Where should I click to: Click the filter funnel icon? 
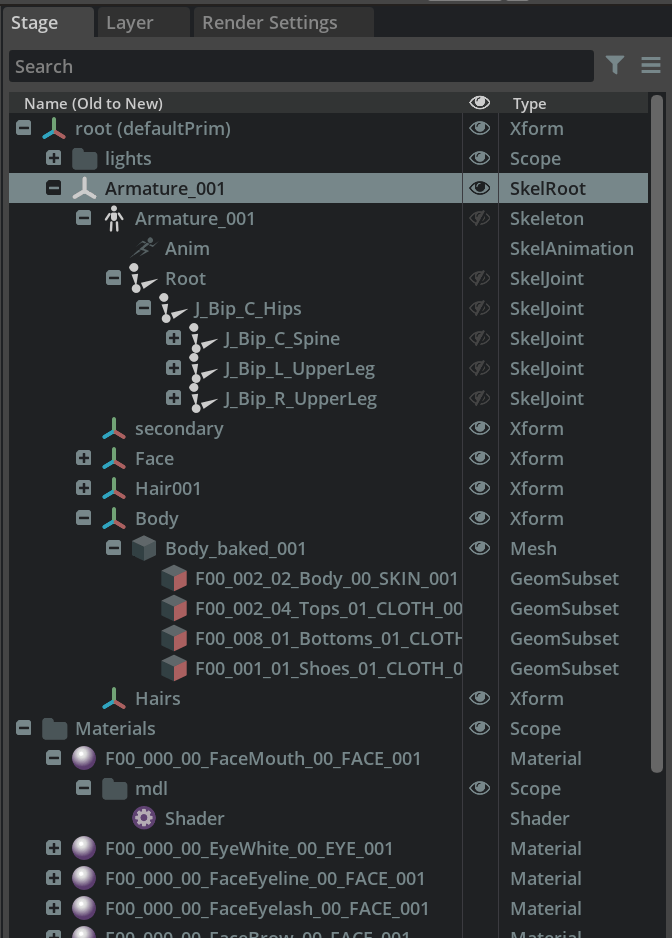tap(615, 66)
